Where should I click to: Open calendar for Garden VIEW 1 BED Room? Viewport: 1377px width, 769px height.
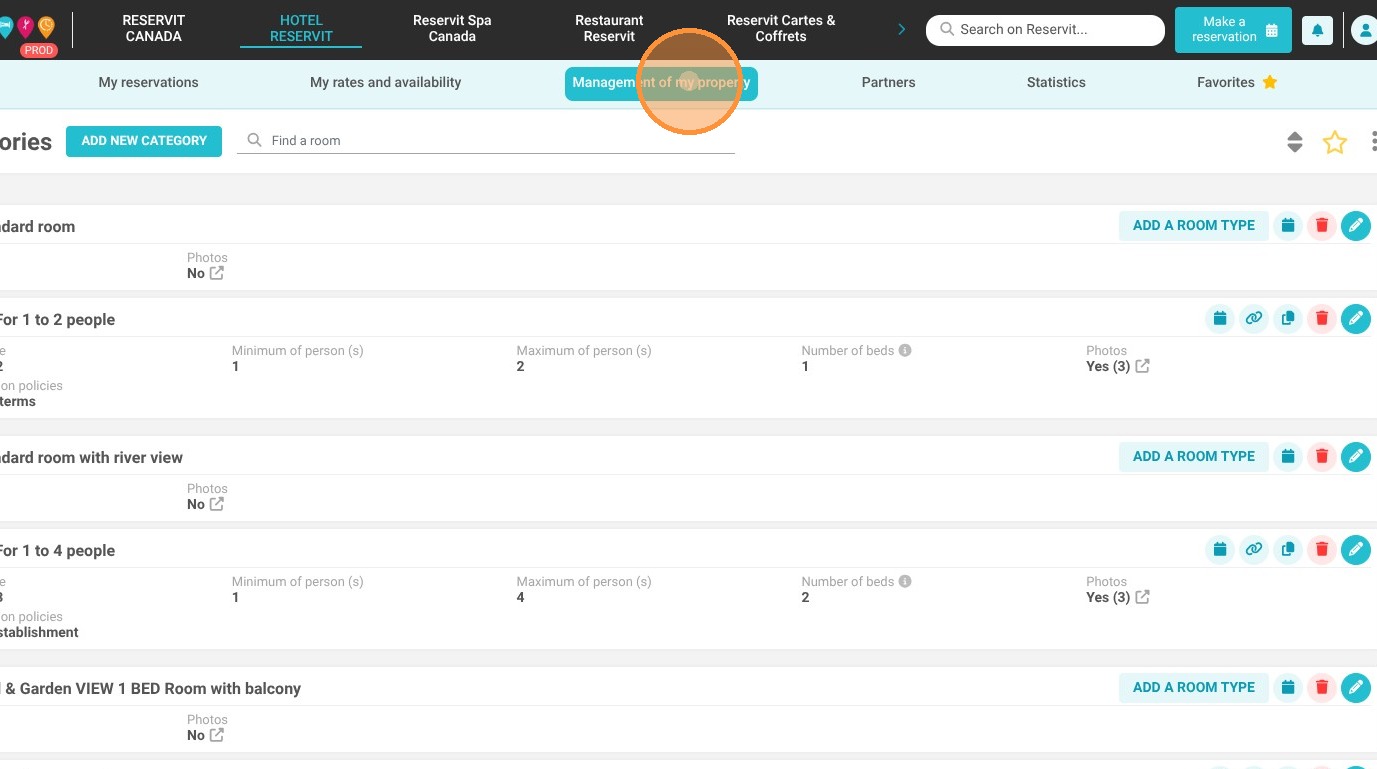point(1288,688)
